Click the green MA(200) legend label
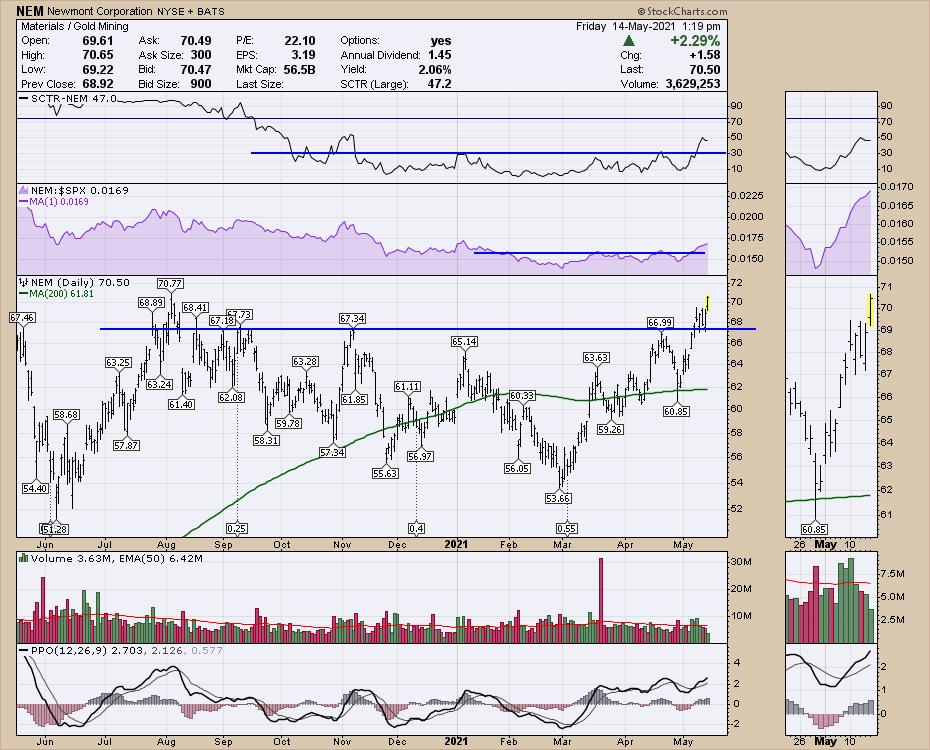Image resolution: width=930 pixels, height=750 pixels. tap(59, 295)
